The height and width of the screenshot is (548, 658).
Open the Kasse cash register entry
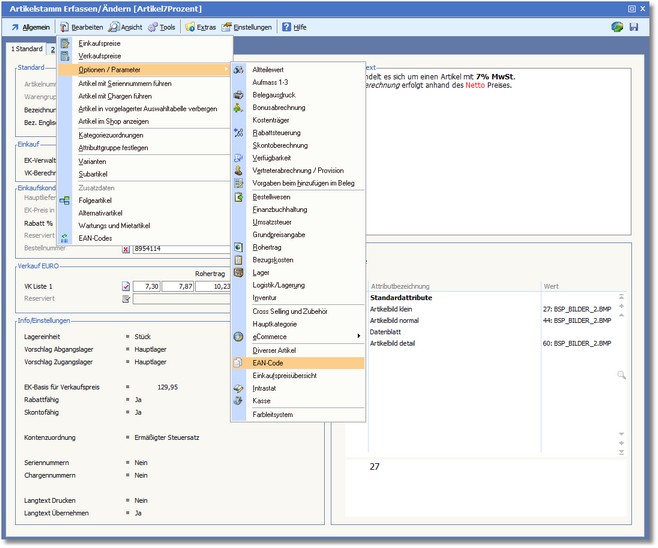(262, 401)
